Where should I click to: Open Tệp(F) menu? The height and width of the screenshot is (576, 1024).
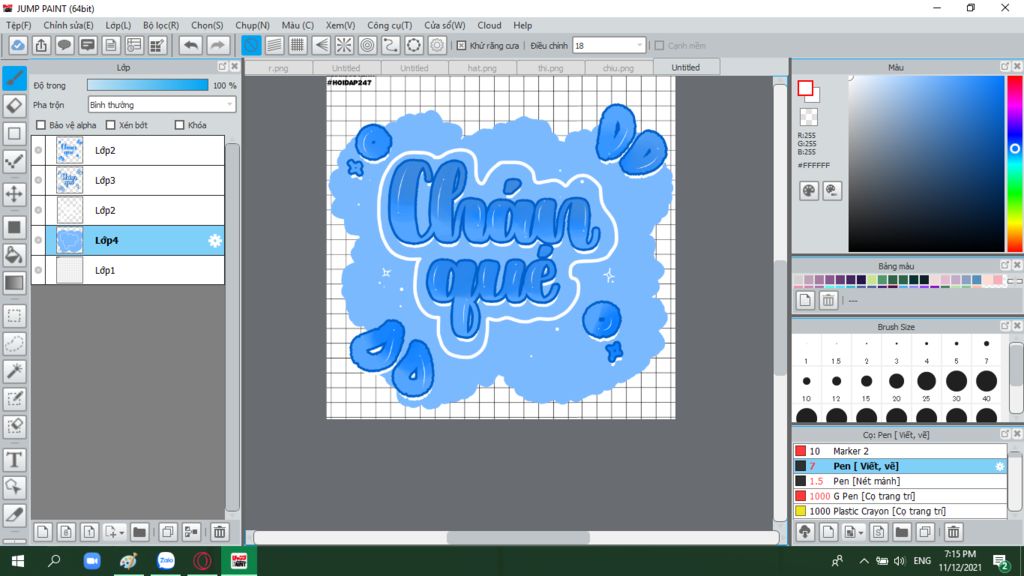(18, 25)
